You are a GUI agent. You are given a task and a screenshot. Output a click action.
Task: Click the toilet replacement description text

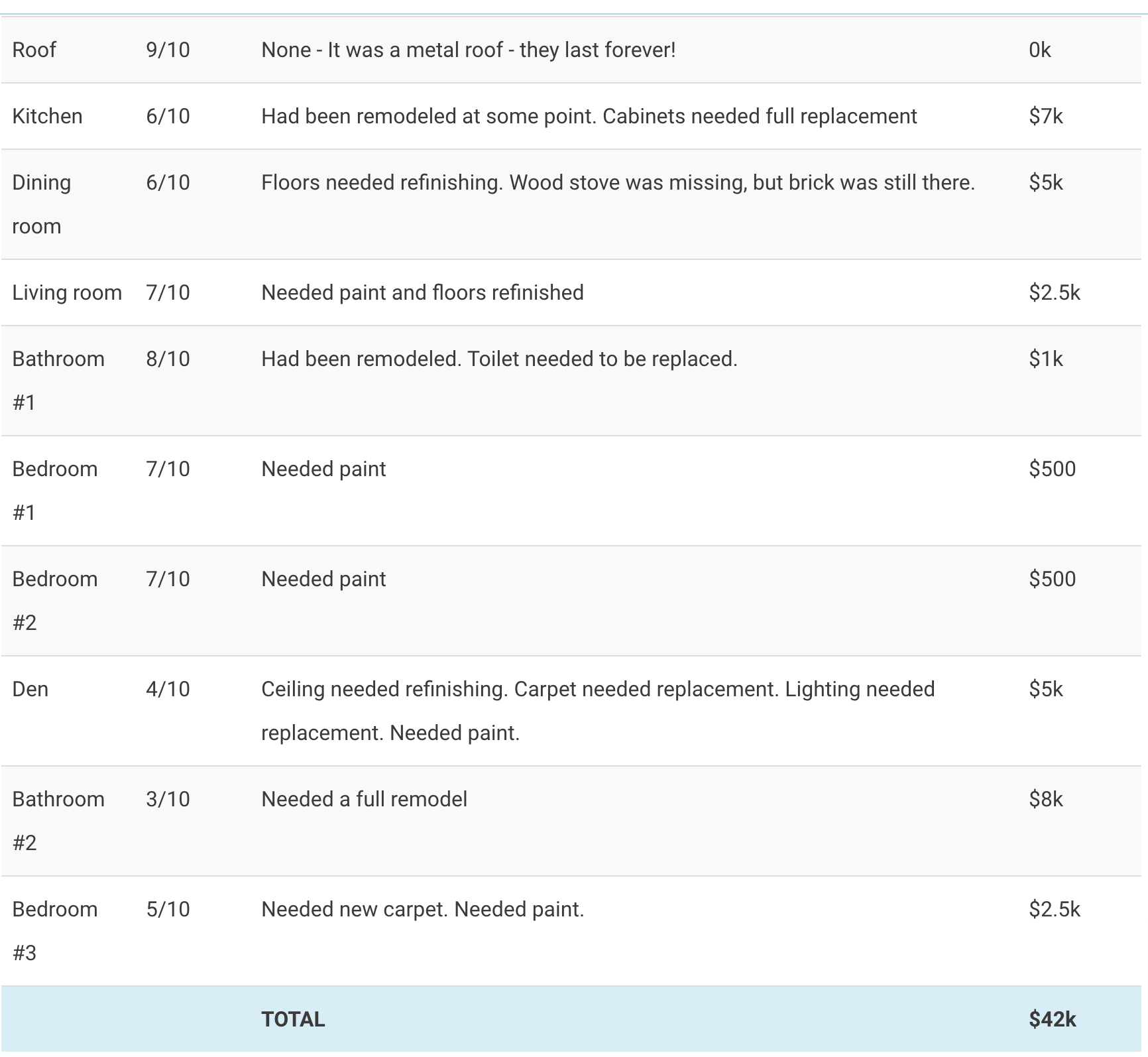499,359
